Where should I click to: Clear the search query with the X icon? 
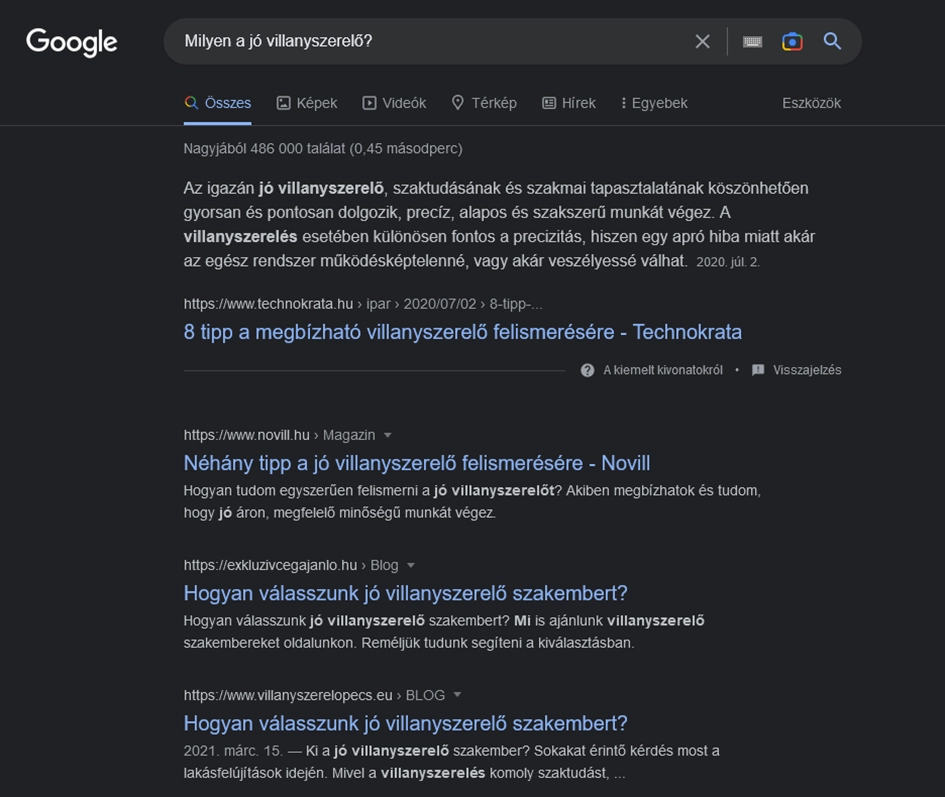point(702,42)
